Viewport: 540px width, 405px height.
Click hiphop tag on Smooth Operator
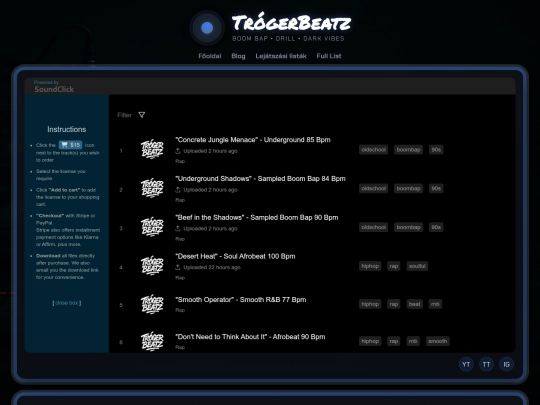370,304
